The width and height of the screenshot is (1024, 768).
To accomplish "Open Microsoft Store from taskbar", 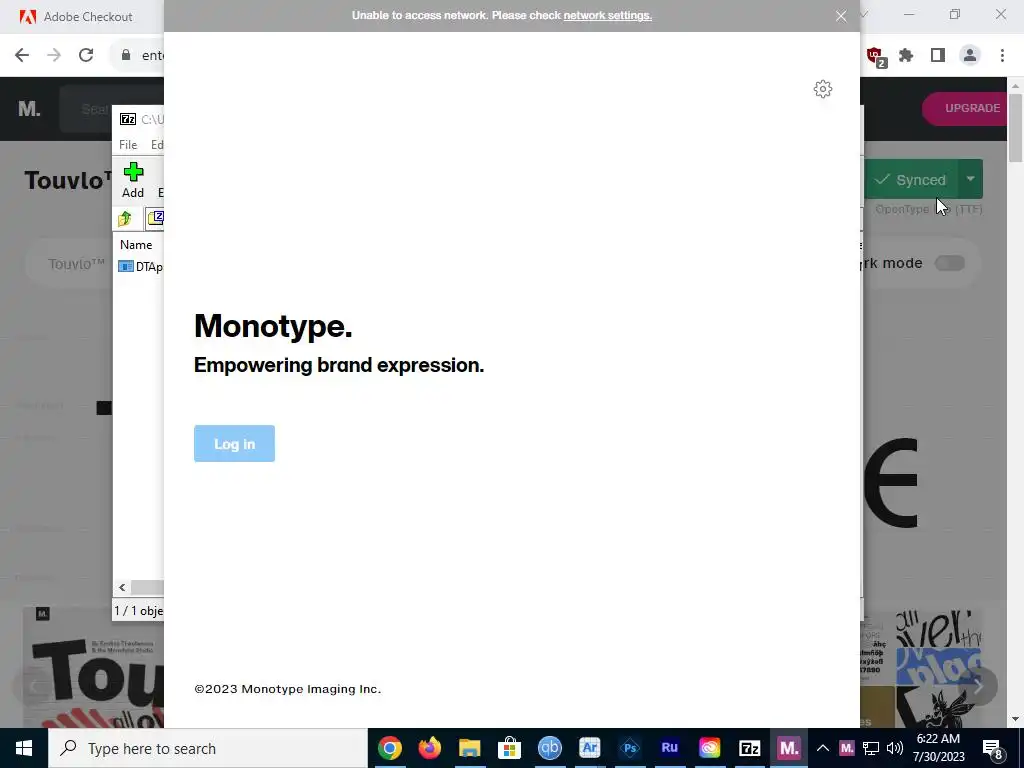I will point(509,748).
